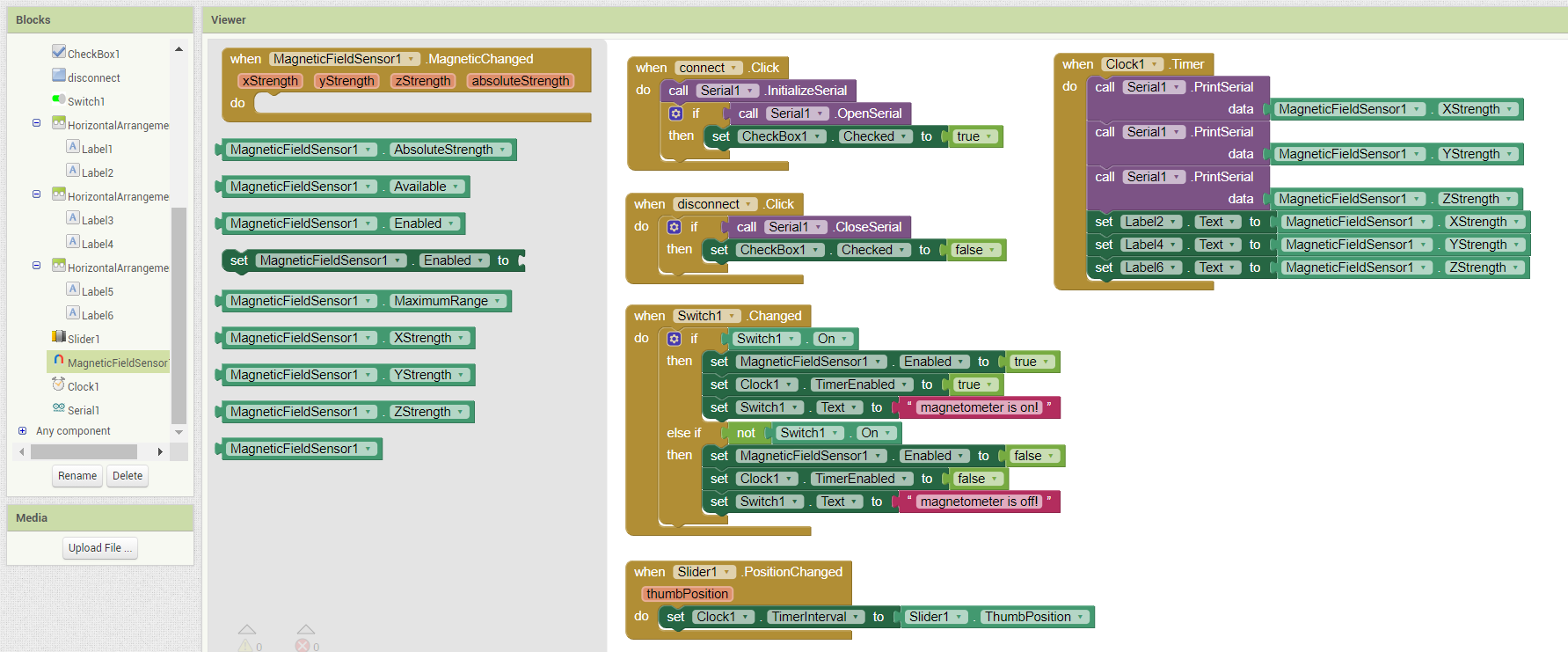The height and width of the screenshot is (652, 1568).
Task: Click the Upload File button in Media
Action: click(x=100, y=548)
